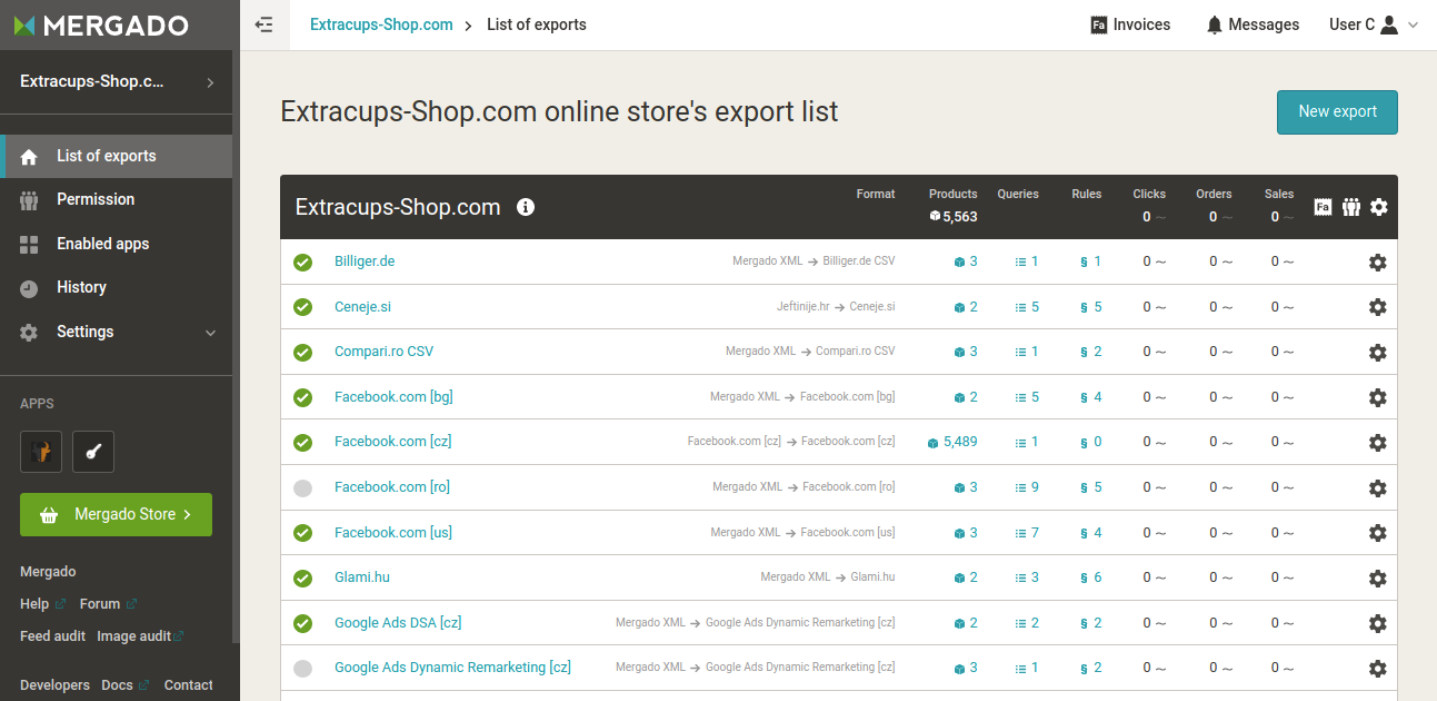Toggle the status indicator for Facebook.com [cz]
Viewport: 1437px width, 701px height.
[x=303, y=442]
